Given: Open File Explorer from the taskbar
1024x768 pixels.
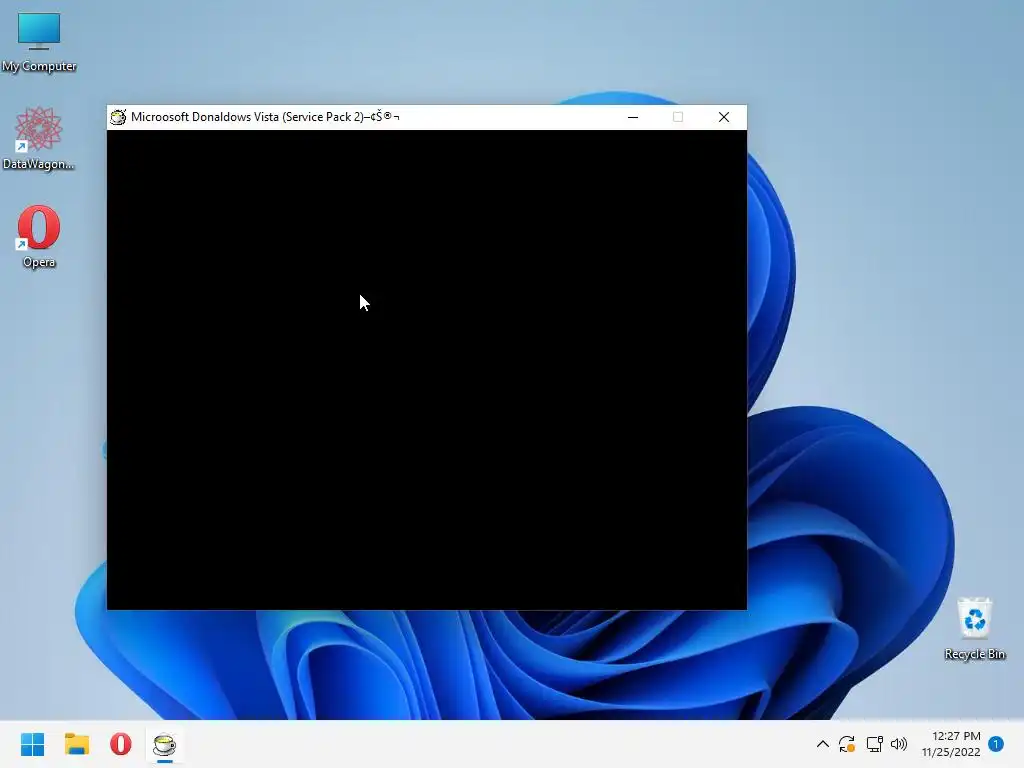Looking at the screenshot, I should point(76,744).
